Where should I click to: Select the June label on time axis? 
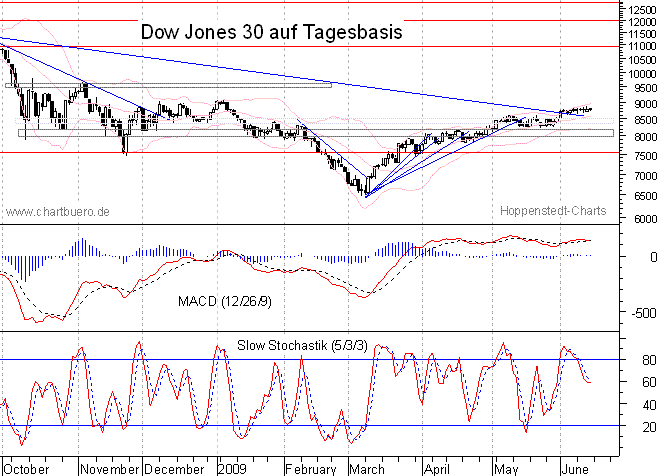(575, 469)
